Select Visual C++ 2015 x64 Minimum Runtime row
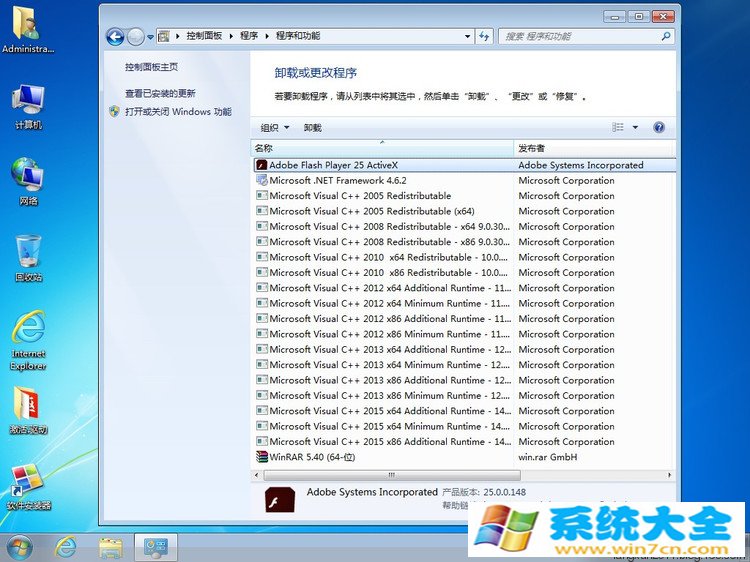750x562 pixels. click(463, 426)
